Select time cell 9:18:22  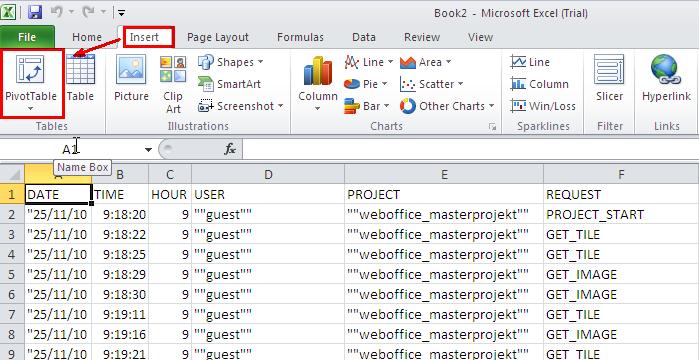point(120,234)
